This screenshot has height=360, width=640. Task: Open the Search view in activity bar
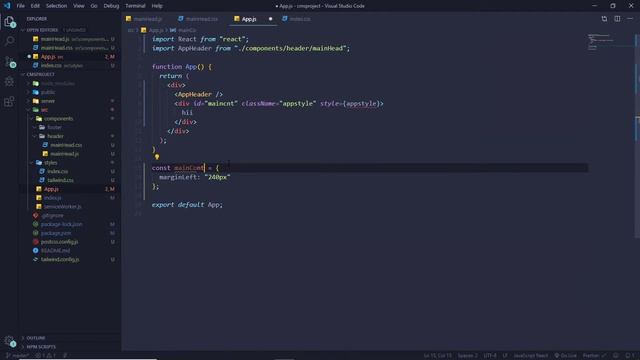click(x=9, y=41)
